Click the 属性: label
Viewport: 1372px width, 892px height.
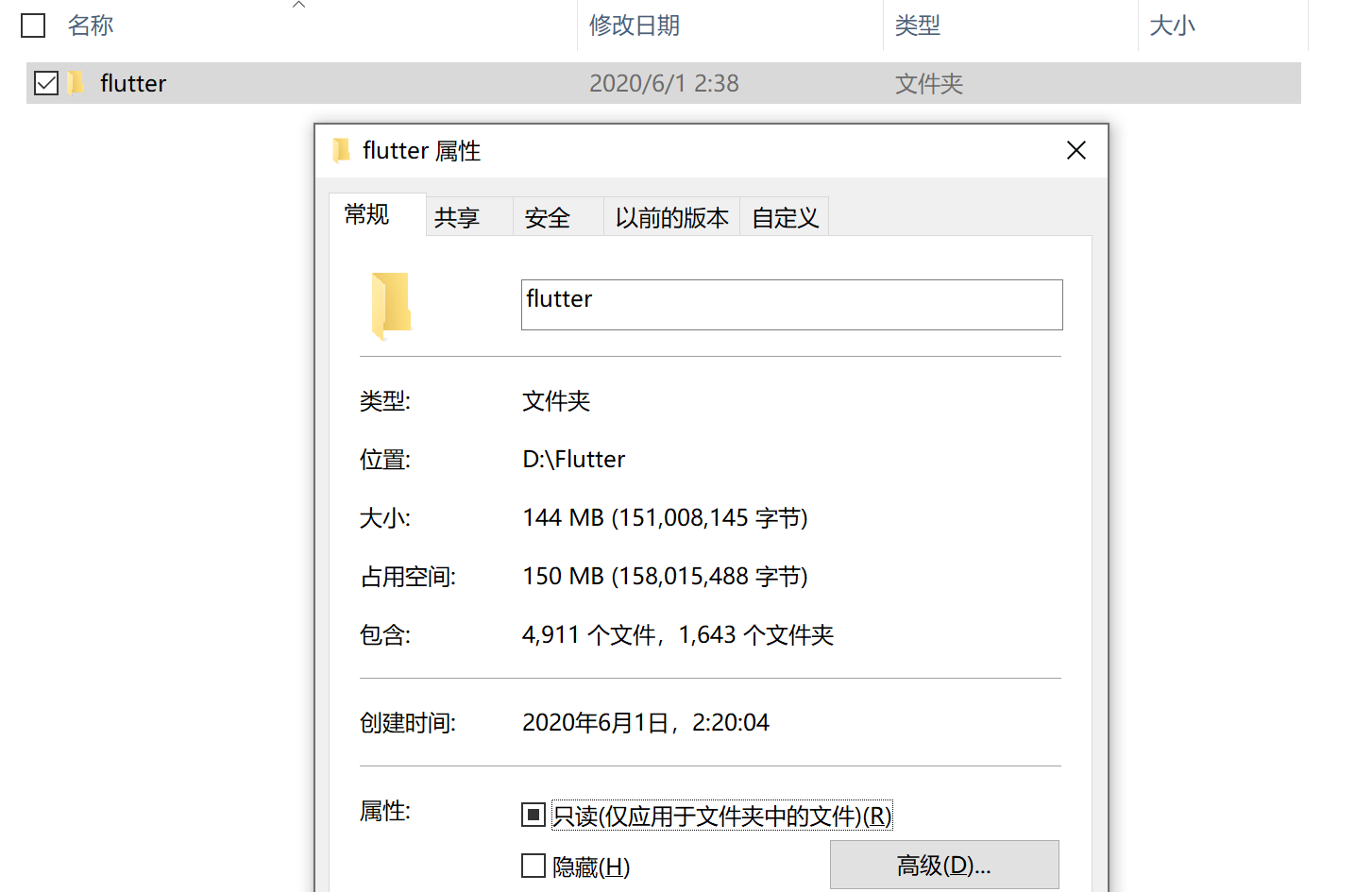point(385,811)
